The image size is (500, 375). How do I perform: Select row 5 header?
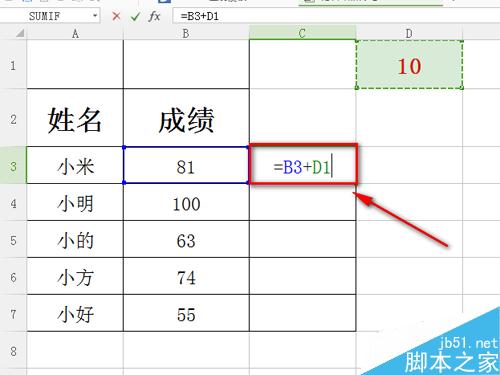pos(13,239)
